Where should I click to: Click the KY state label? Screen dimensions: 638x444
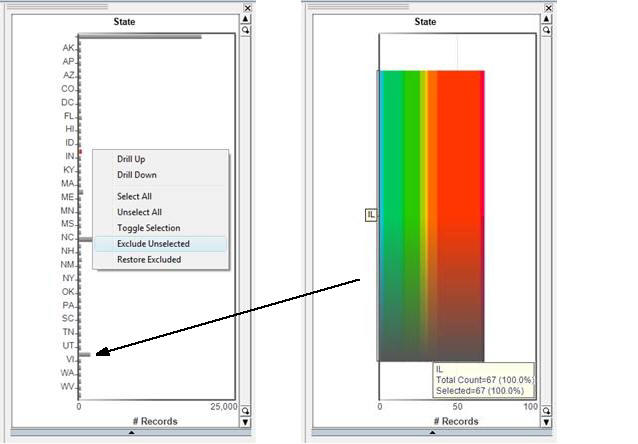[69, 170]
